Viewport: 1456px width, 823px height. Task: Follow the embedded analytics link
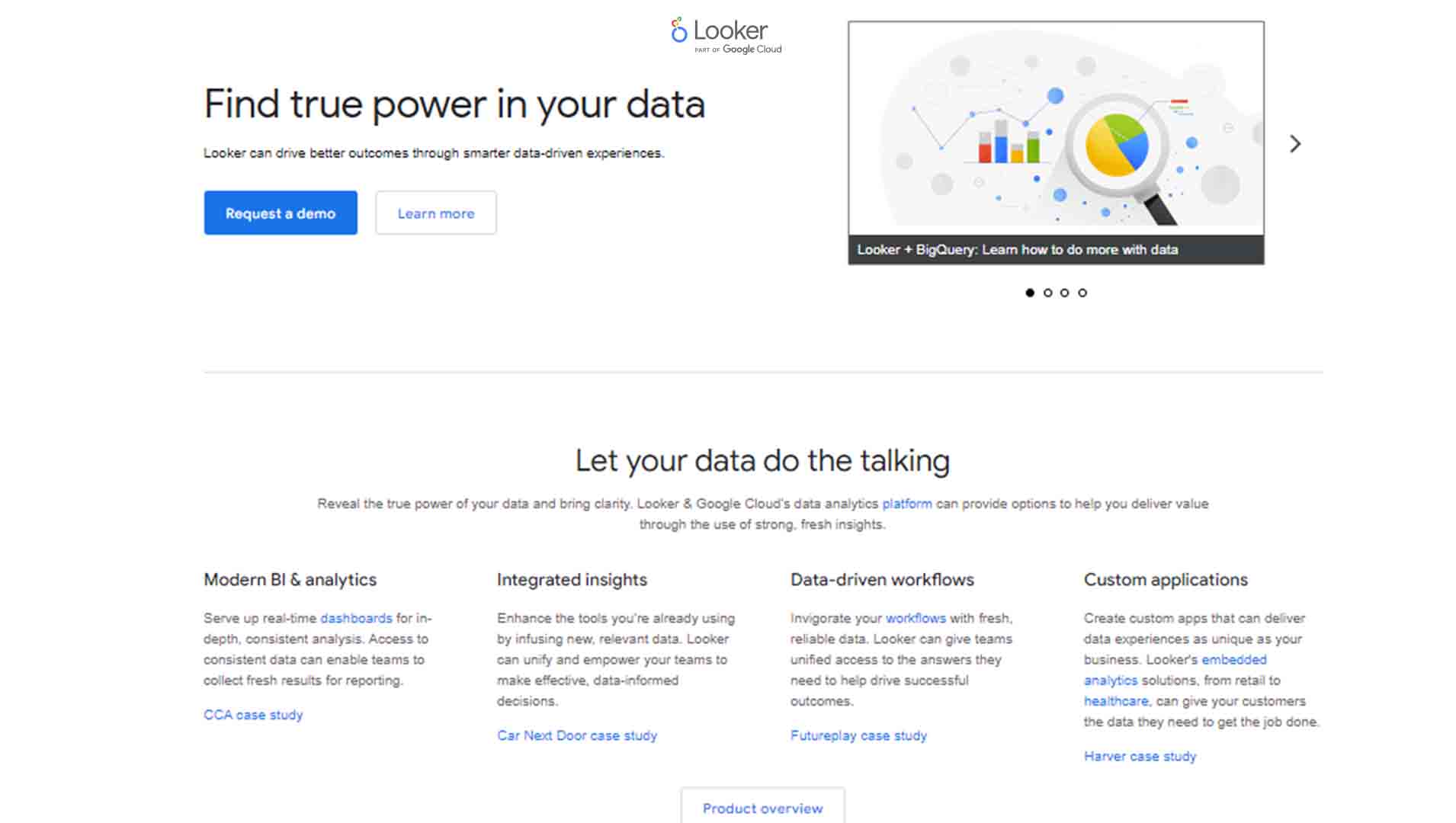click(1233, 660)
